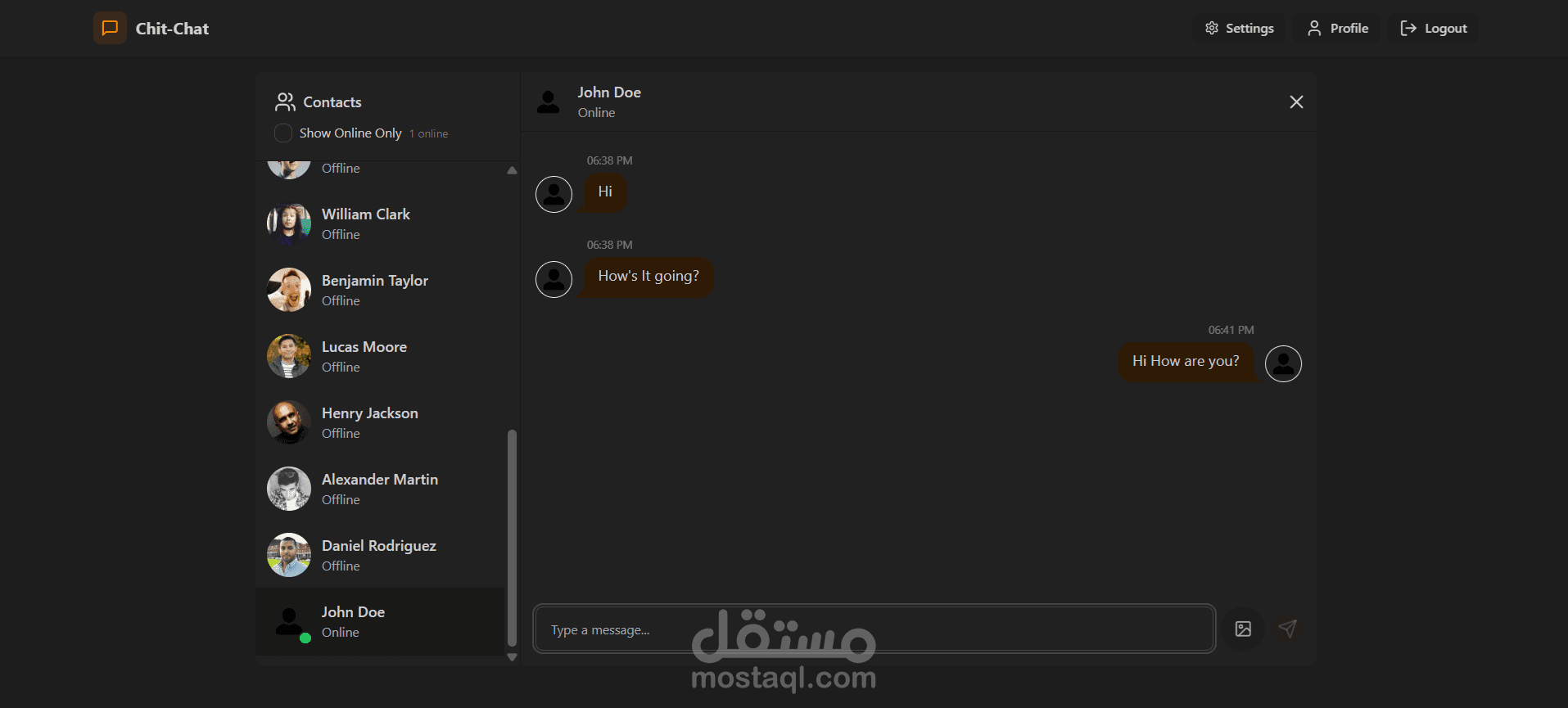Click scroll down arrow in contacts list
The width and height of the screenshot is (1568, 708).
pos(512,657)
